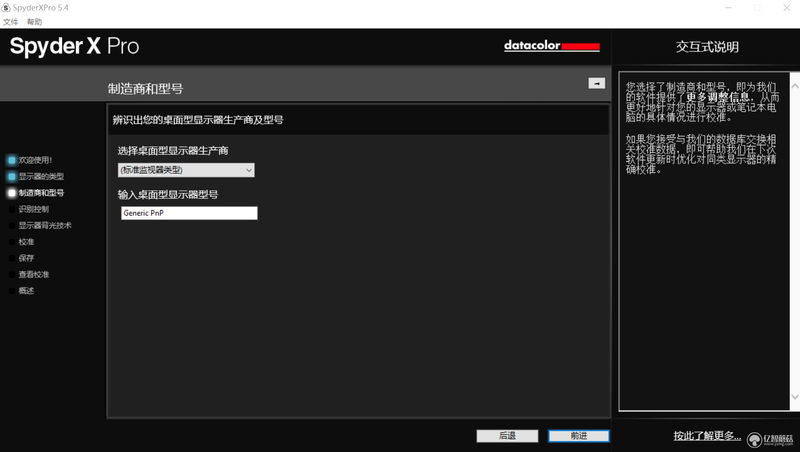Select the 显示器的类型 step in sidebar
This screenshot has height=452, width=800.
[36, 177]
